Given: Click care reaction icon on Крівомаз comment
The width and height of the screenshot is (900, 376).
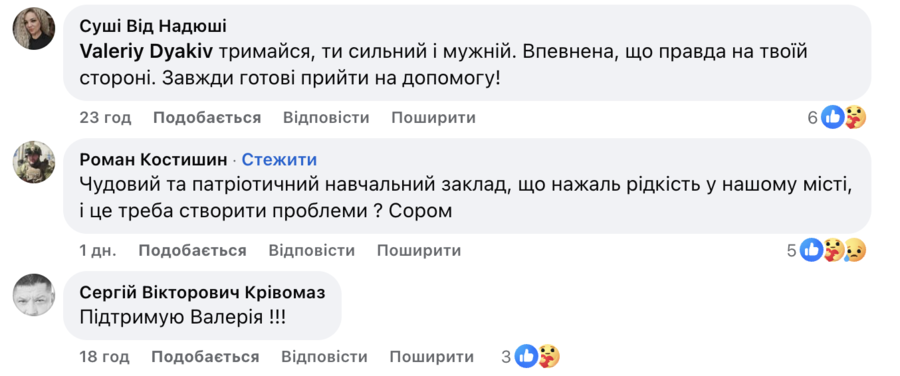Looking at the screenshot, I should (x=548, y=356).
